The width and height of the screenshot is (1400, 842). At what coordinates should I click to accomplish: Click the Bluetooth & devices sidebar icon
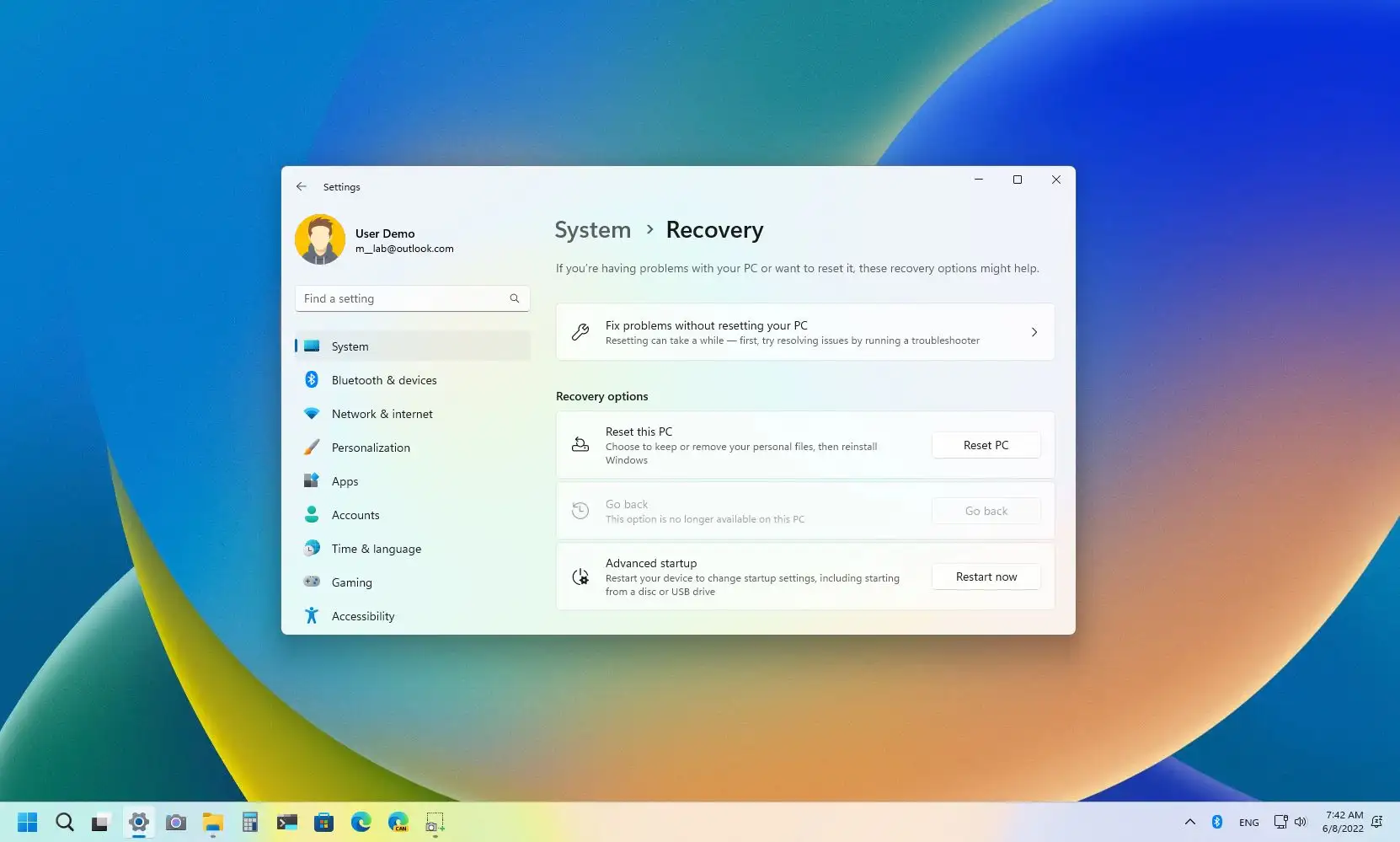click(312, 380)
